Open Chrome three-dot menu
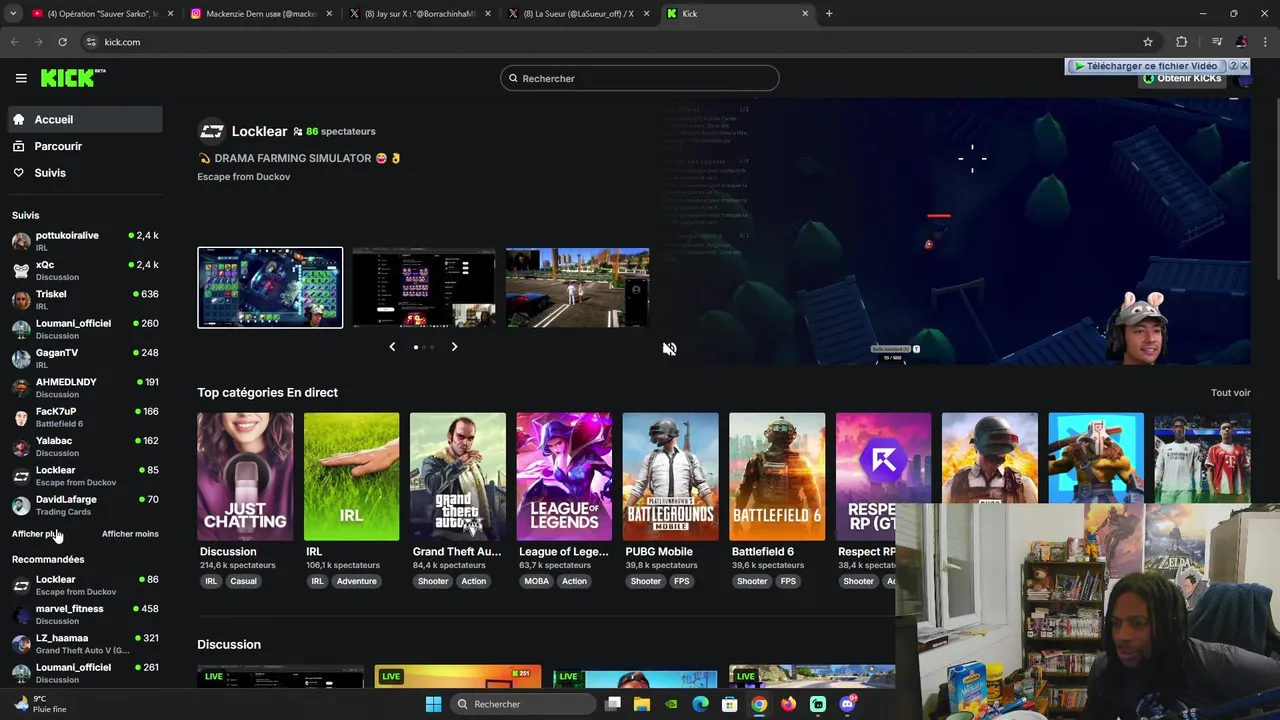The width and height of the screenshot is (1280, 720). (x=1264, y=42)
